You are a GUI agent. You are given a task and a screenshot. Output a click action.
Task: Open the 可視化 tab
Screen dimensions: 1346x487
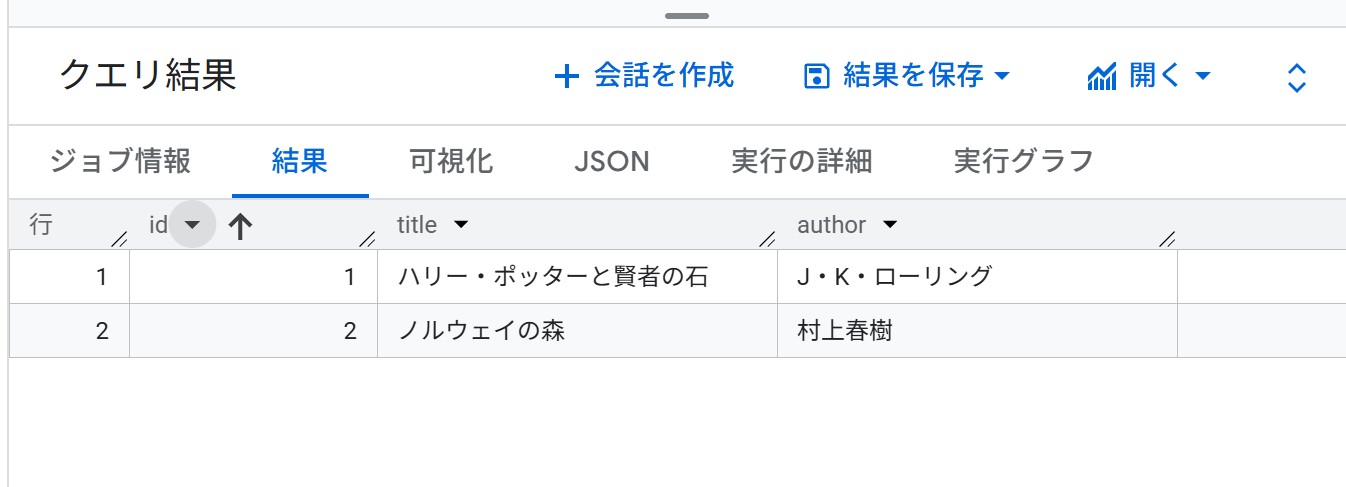tap(451, 161)
